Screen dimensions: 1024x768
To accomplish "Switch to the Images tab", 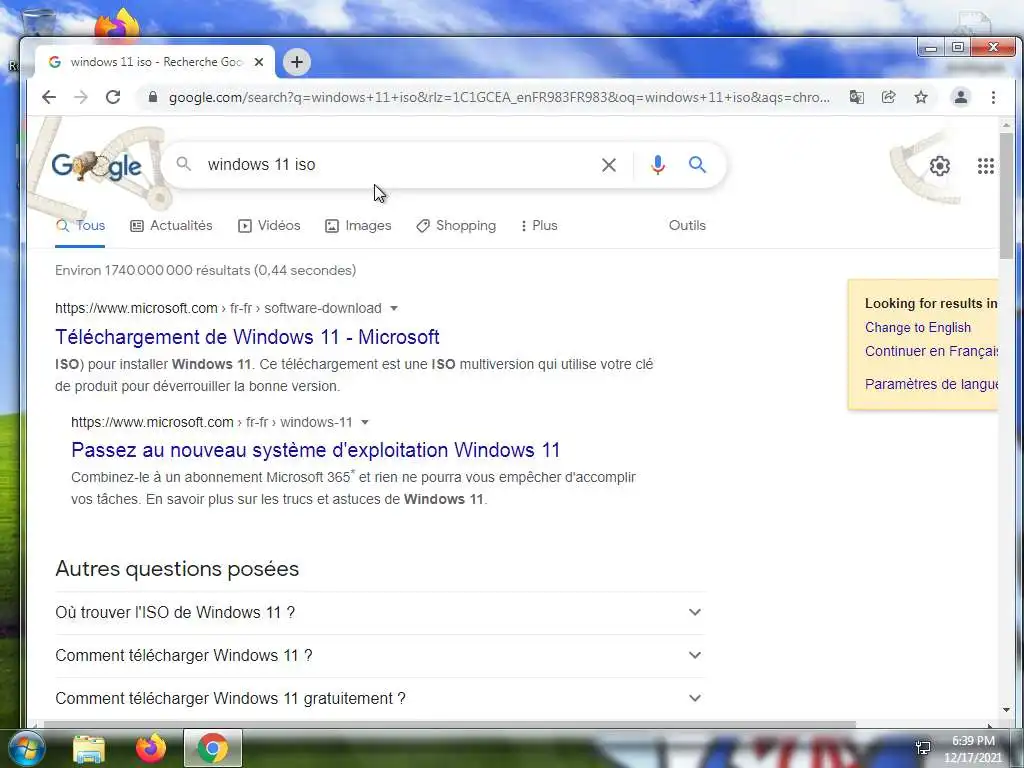I will click(x=358, y=226).
